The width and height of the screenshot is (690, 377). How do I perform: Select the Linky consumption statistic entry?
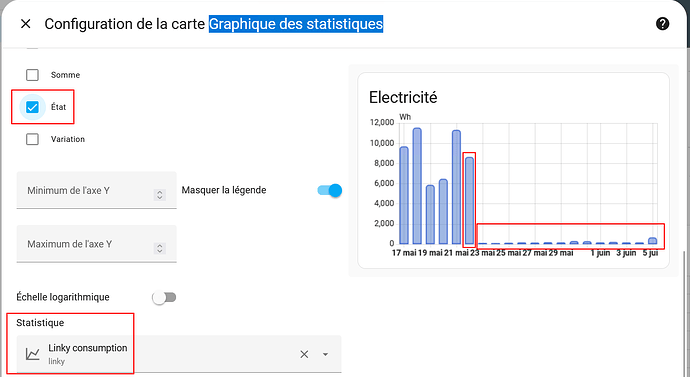(x=179, y=354)
